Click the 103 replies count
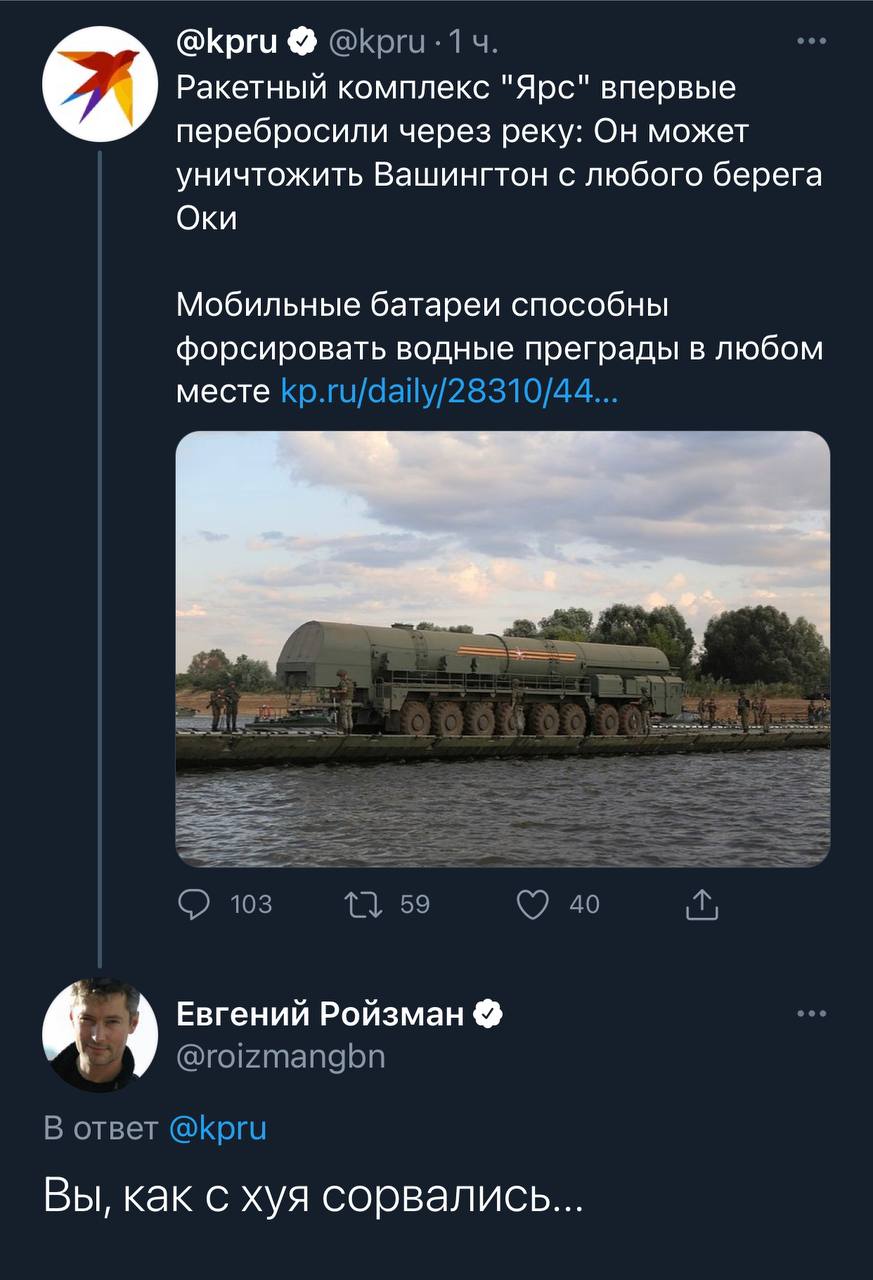Screen dimensions: 873x1280 click(x=251, y=904)
